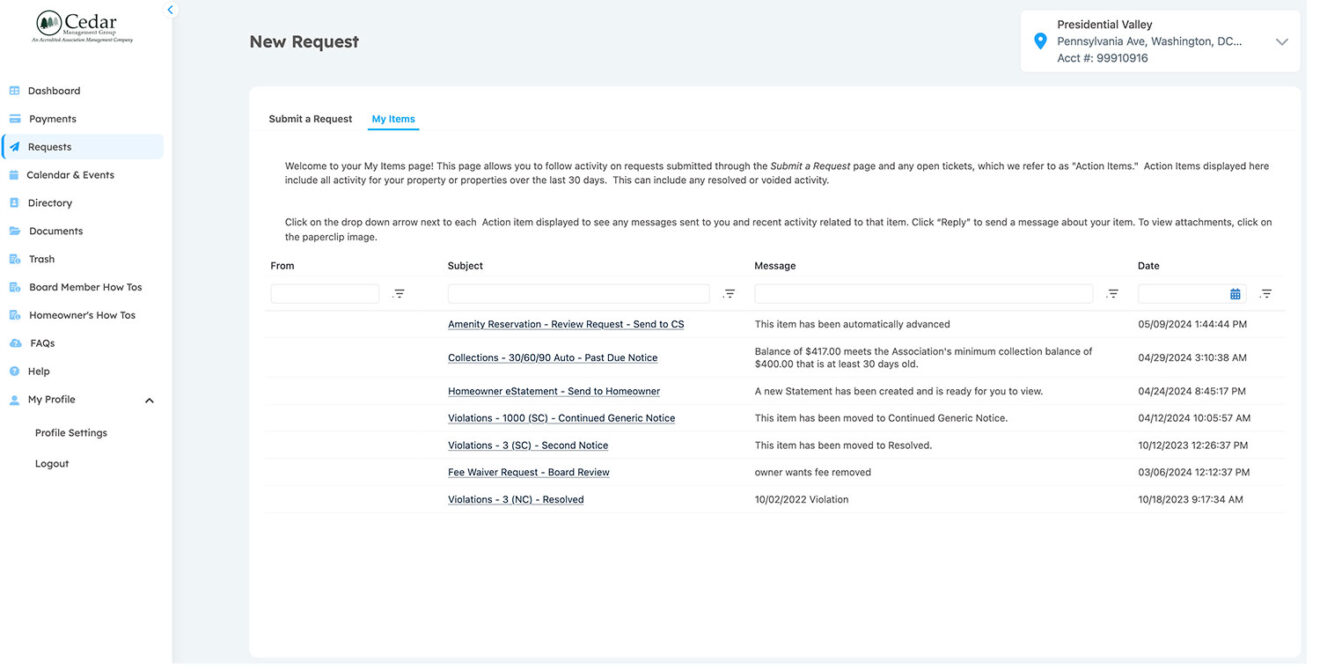Screen dimensions: 1320x670
Task: Expand the Presidential Valley property dropdown
Action: coord(1282,42)
